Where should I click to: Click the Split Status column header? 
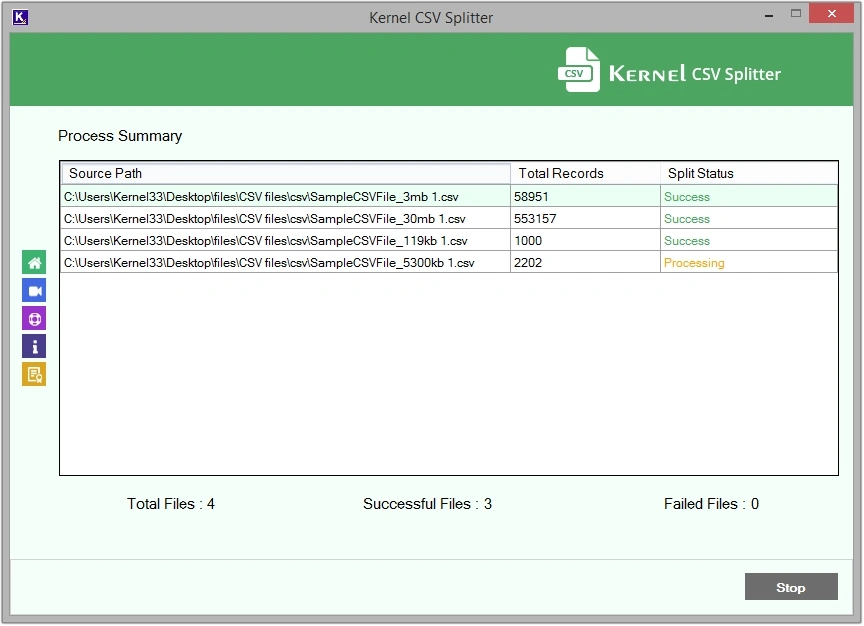tap(748, 173)
